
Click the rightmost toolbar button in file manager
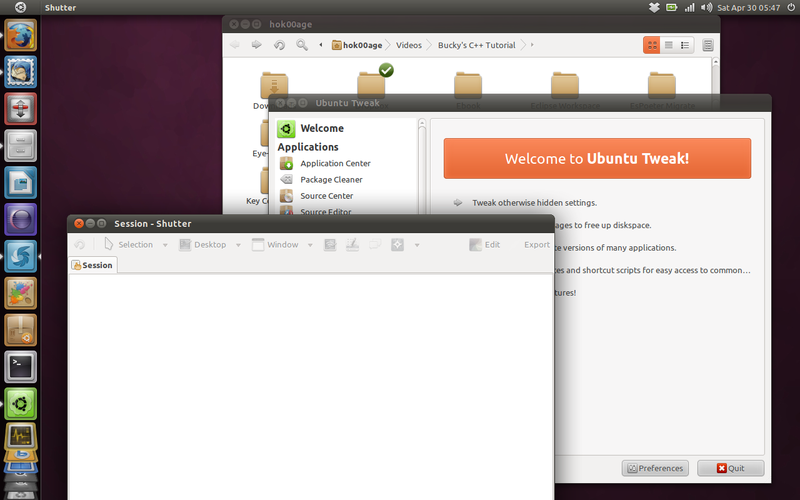[708, 45]
